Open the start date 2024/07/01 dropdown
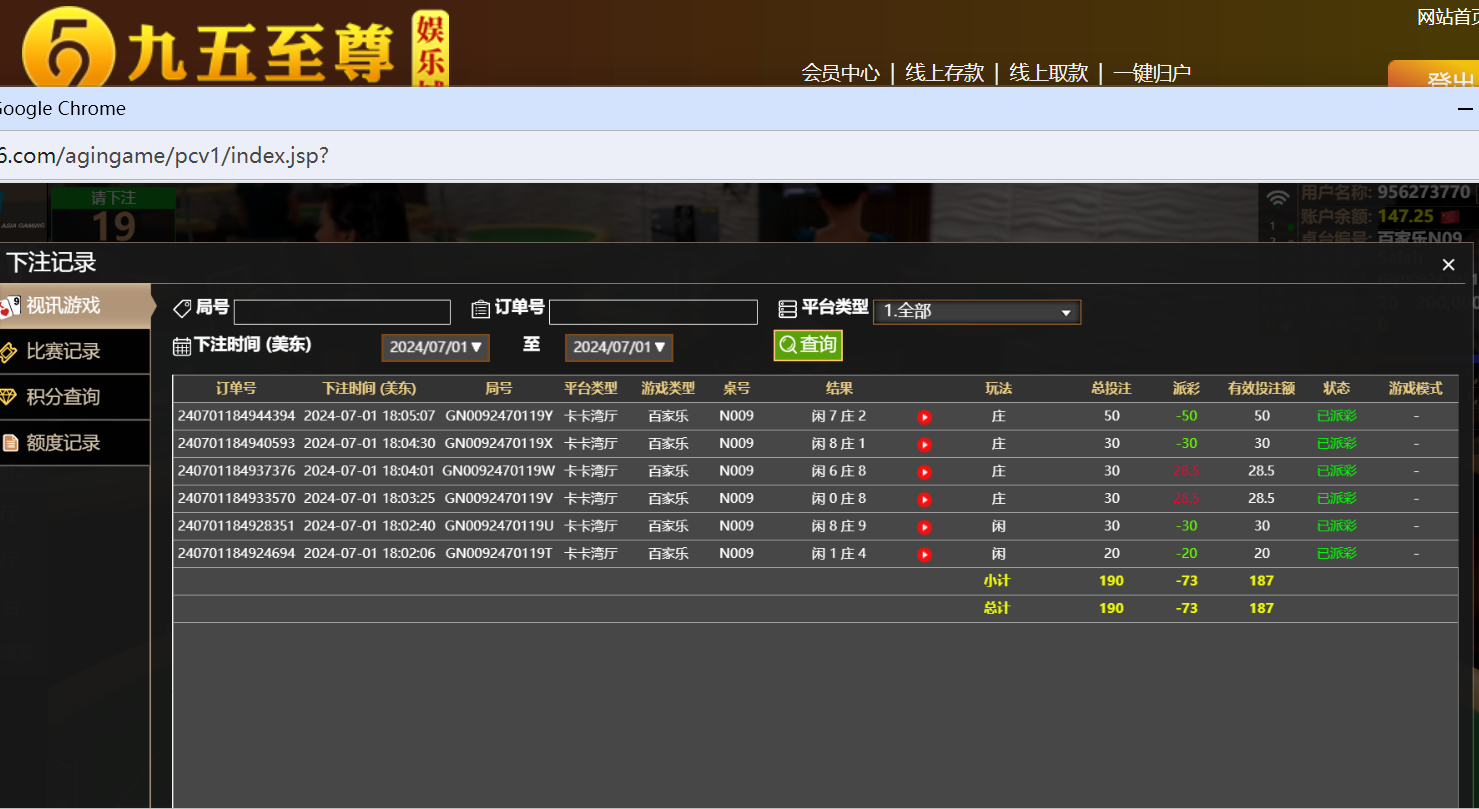The width and height of the screenshot is (1479, 809). point(435,347)
